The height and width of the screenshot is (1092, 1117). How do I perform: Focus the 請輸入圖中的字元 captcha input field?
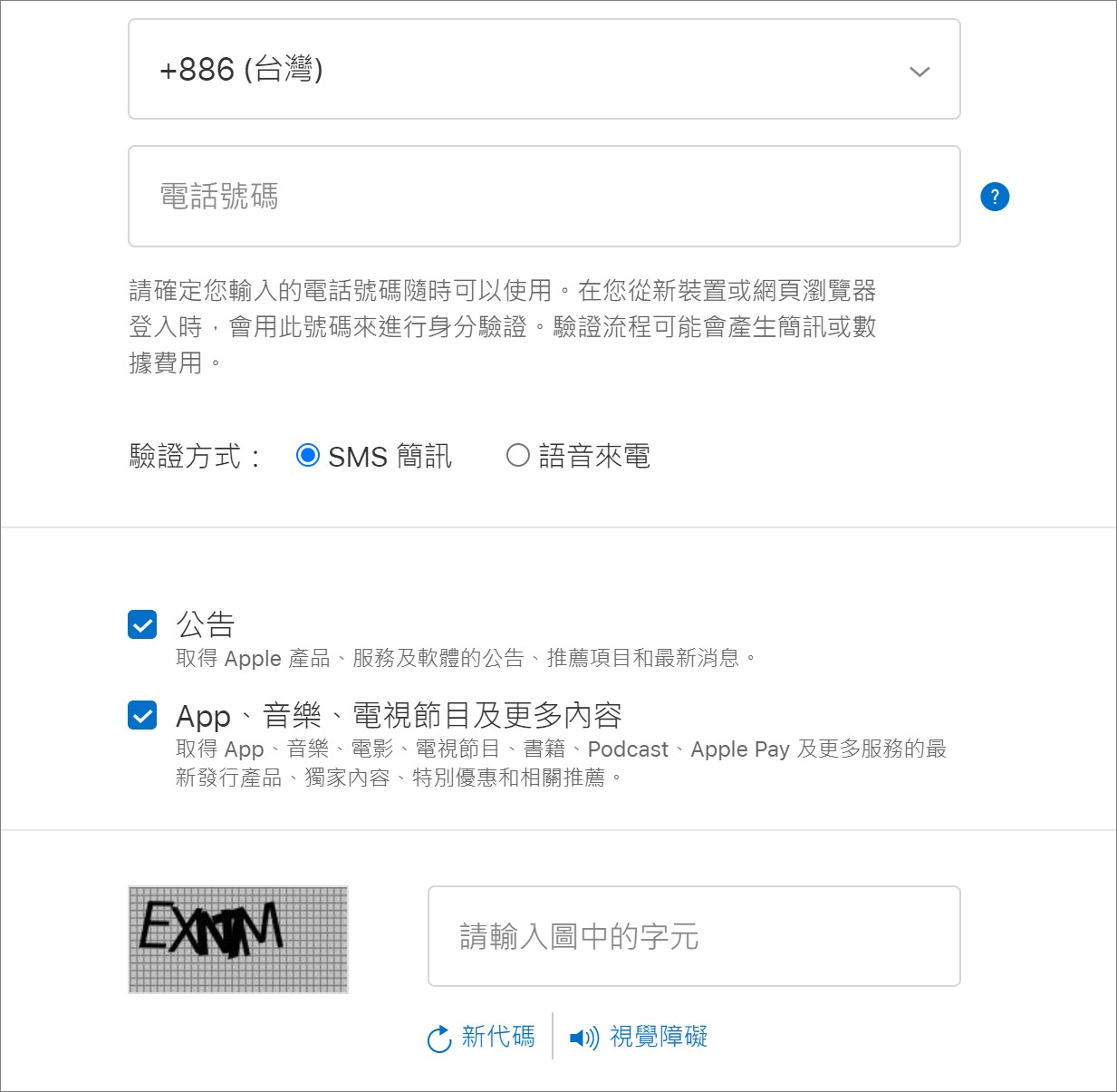point(694,936)
